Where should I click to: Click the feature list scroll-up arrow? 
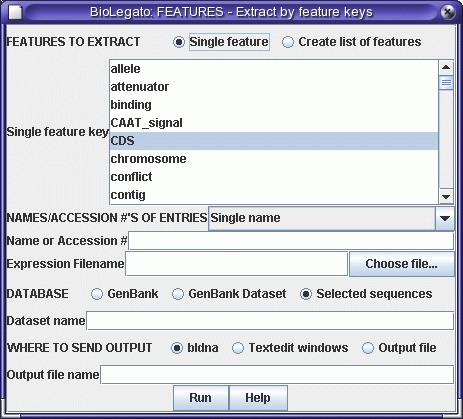[446, 68]
